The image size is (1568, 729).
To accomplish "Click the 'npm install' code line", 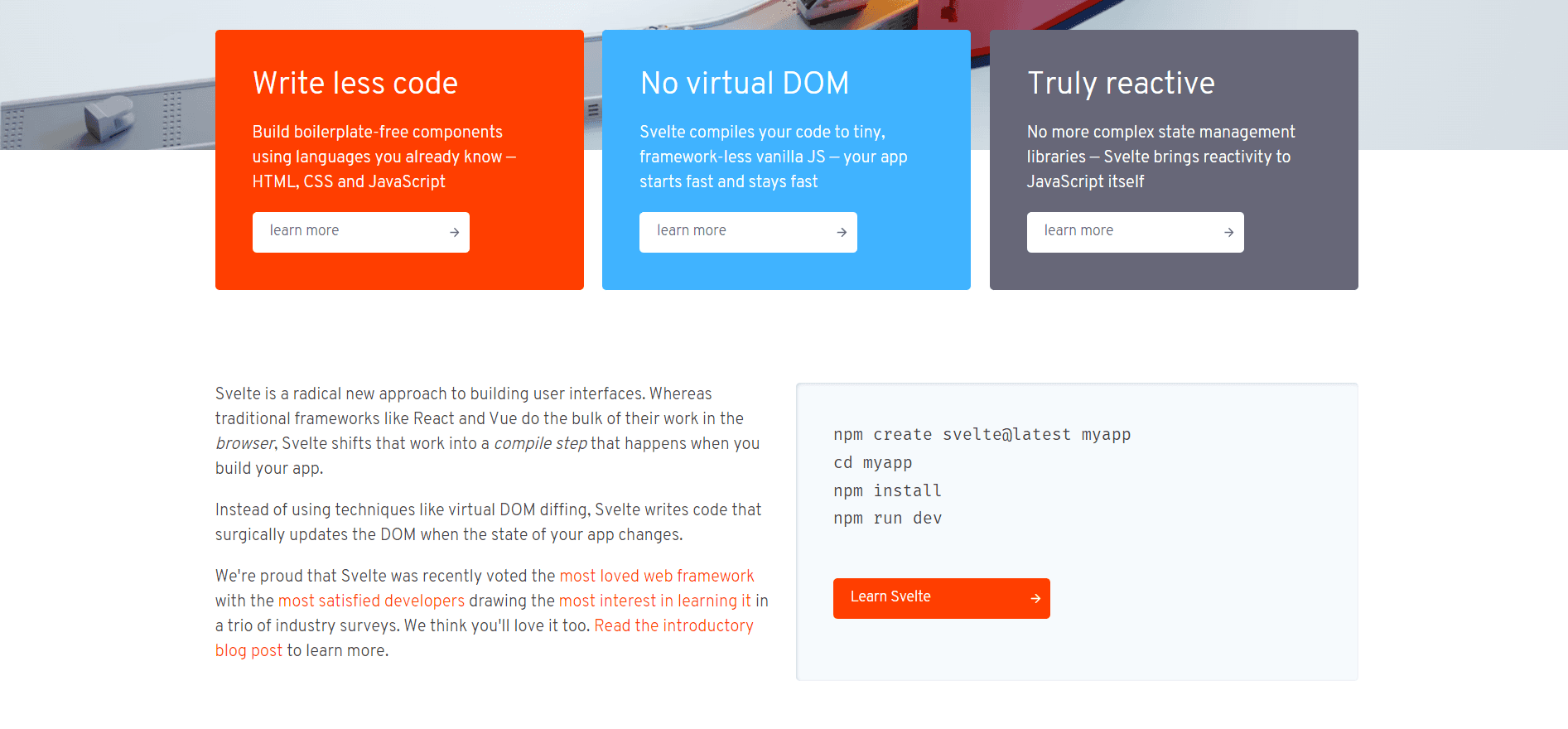I will [x=887, y=490].
